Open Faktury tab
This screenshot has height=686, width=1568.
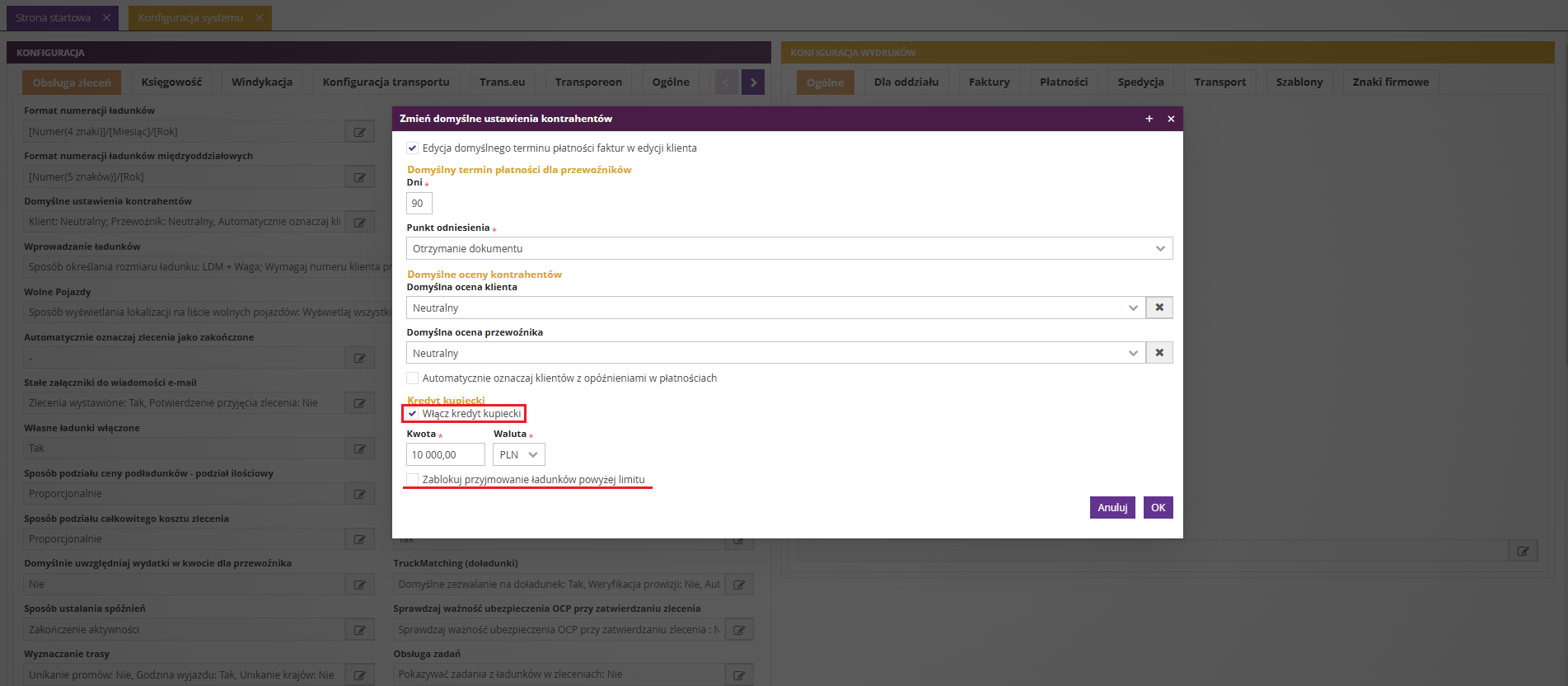(990, 82)
